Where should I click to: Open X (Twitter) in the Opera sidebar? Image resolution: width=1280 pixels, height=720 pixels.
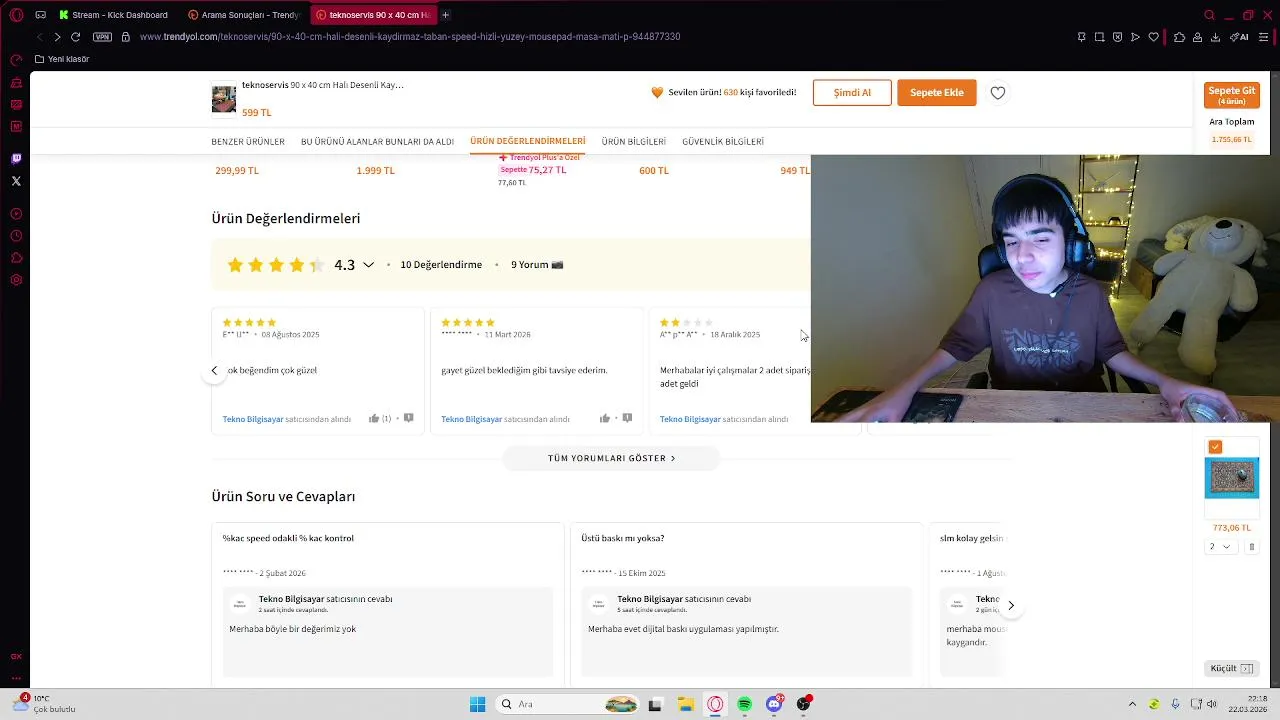16,181
